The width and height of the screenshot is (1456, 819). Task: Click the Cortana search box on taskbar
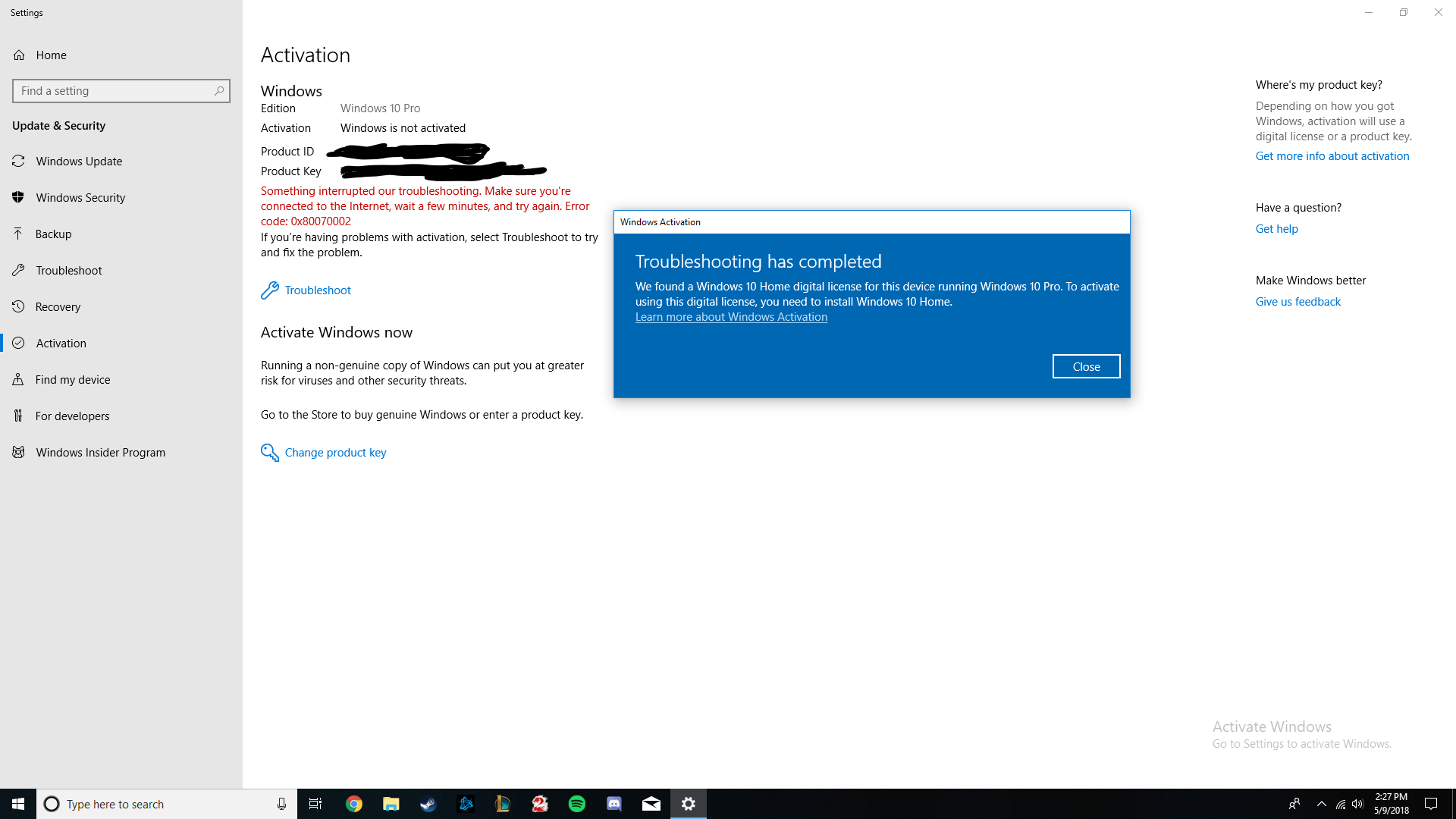pos(167,804)
